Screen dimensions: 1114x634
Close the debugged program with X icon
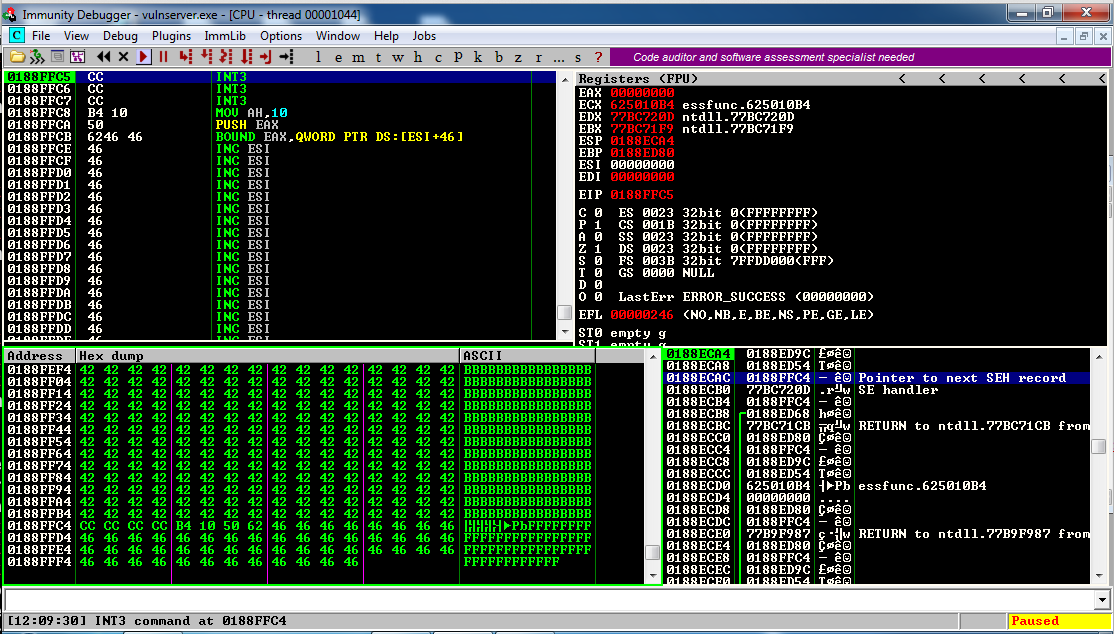123,57
